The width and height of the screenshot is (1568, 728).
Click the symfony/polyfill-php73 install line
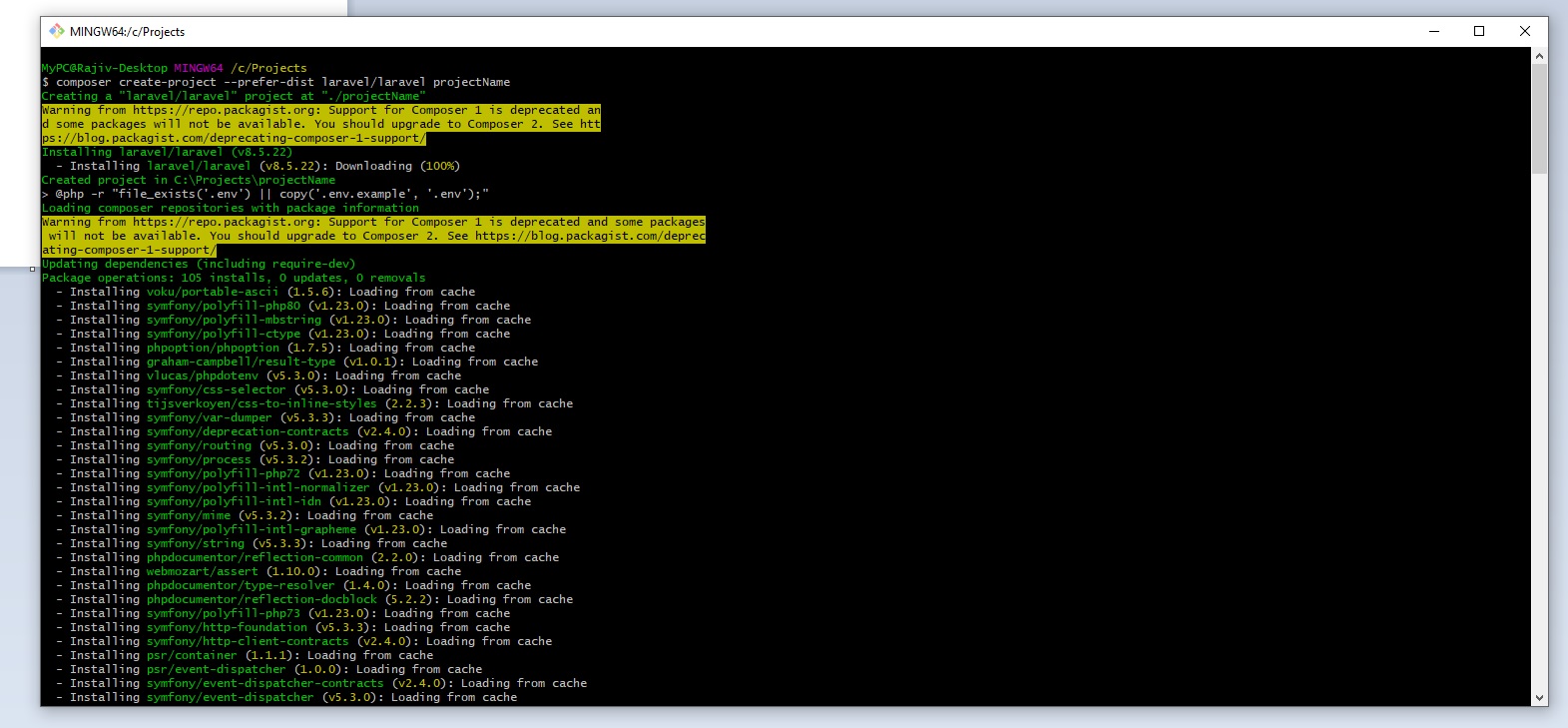tap(283, 613)
